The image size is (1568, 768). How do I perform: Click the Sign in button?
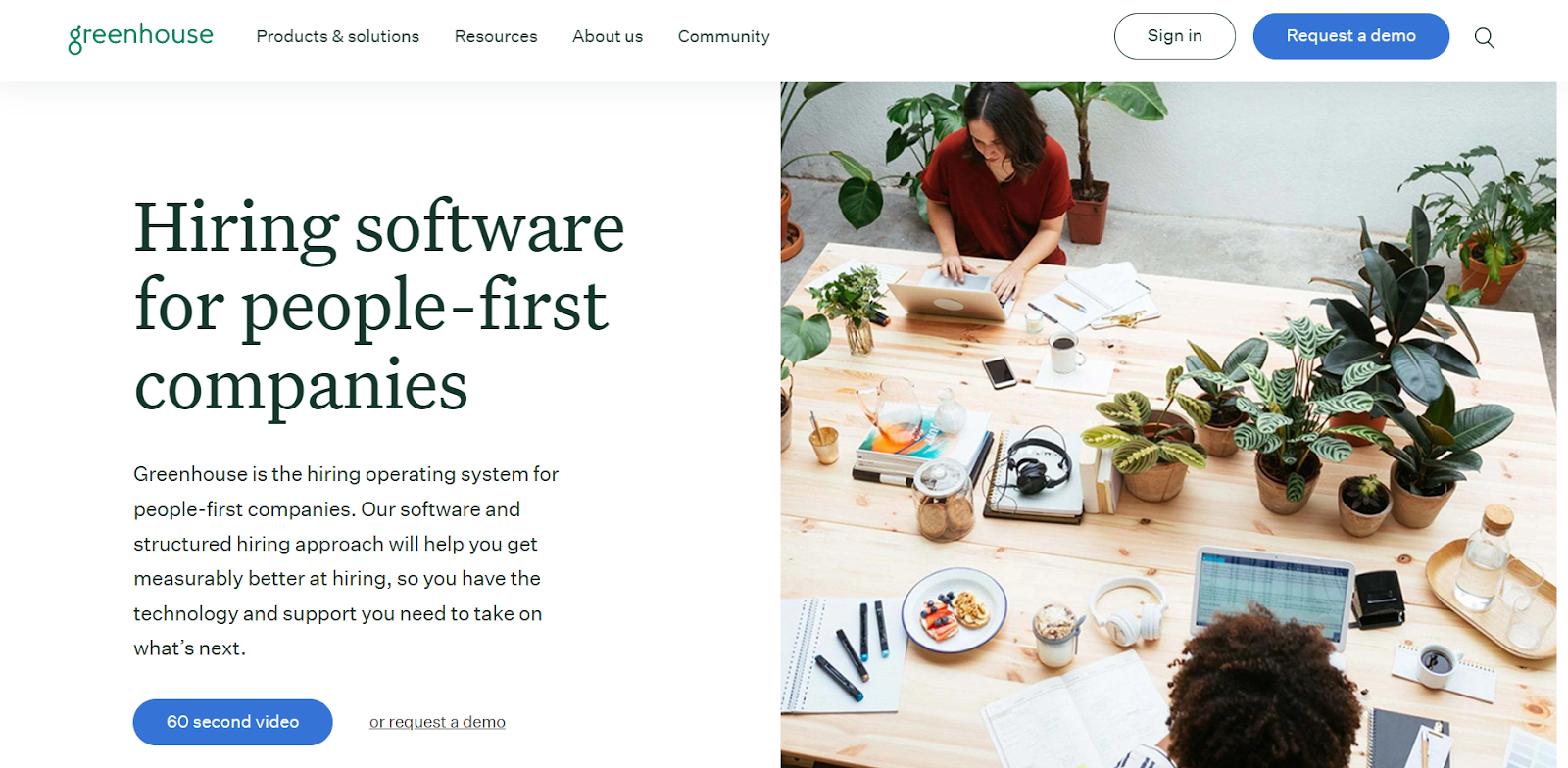(x=1175, y=36)
